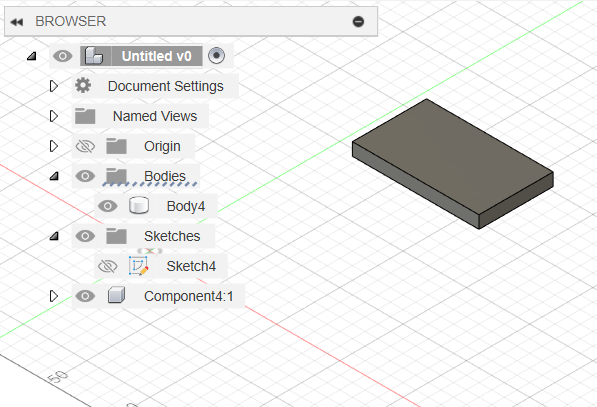This screenshot has width=597, height=407.
Task: Click the Origin folder icon
Action: (116, 146)
